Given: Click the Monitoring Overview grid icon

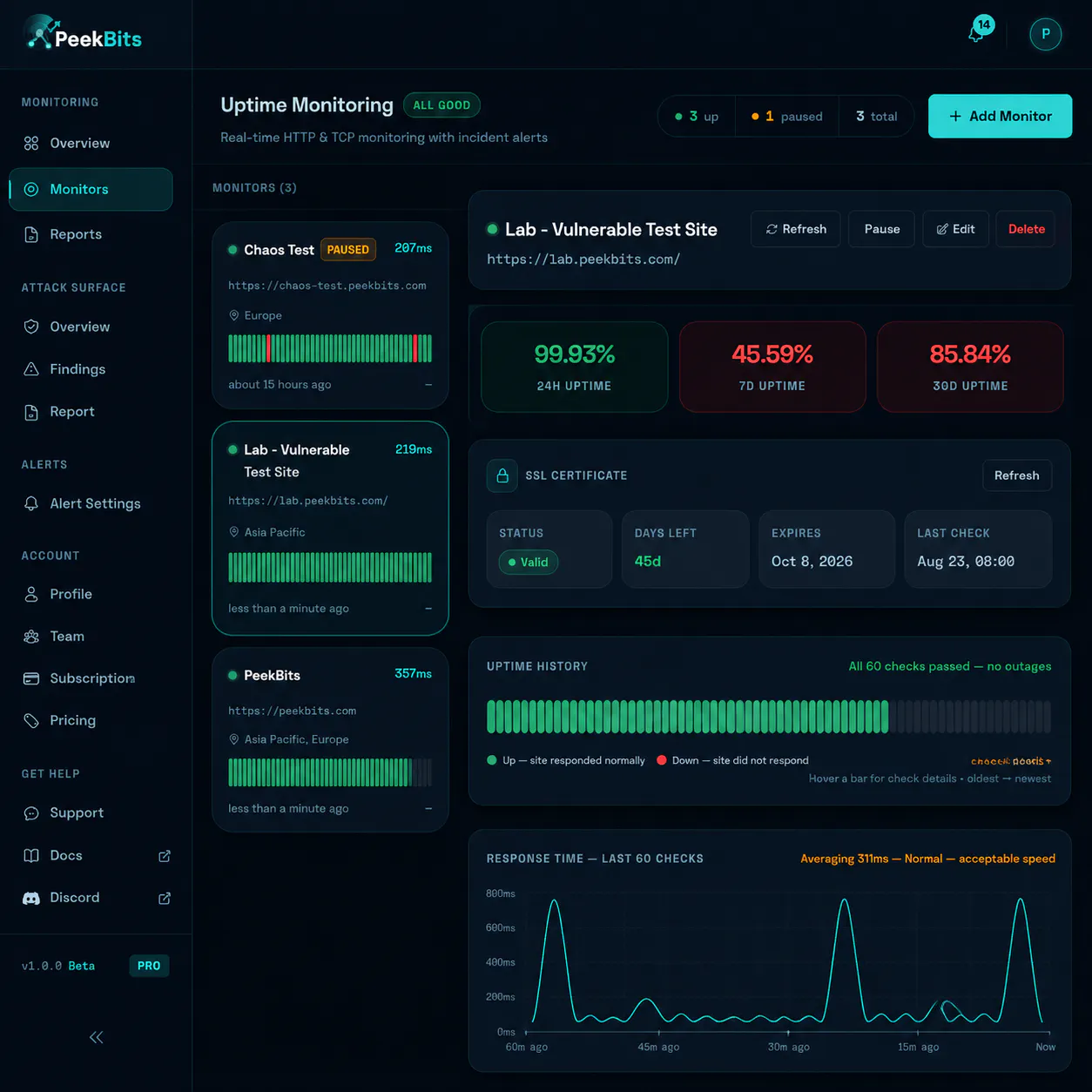Looking at the screenshot, I should coord(31,143).
